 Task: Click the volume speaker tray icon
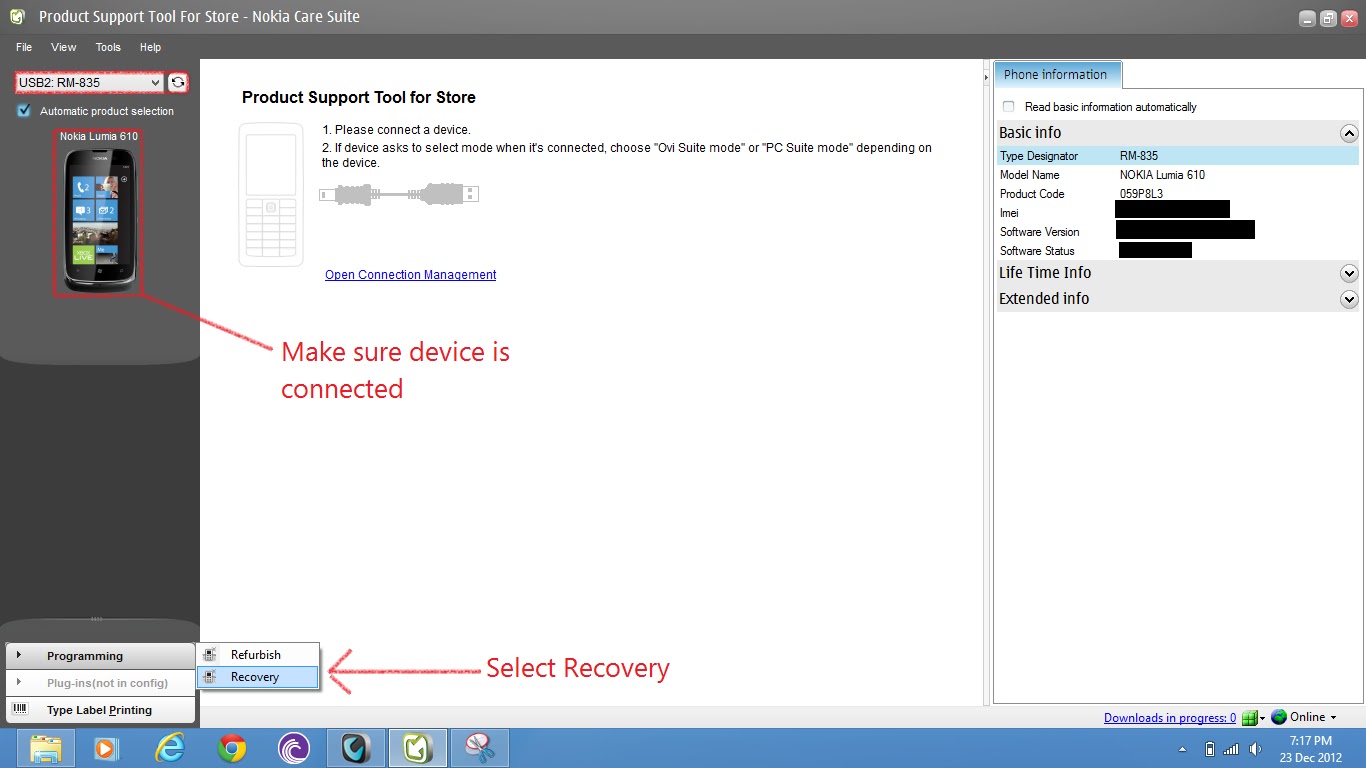coord(1255,749)
